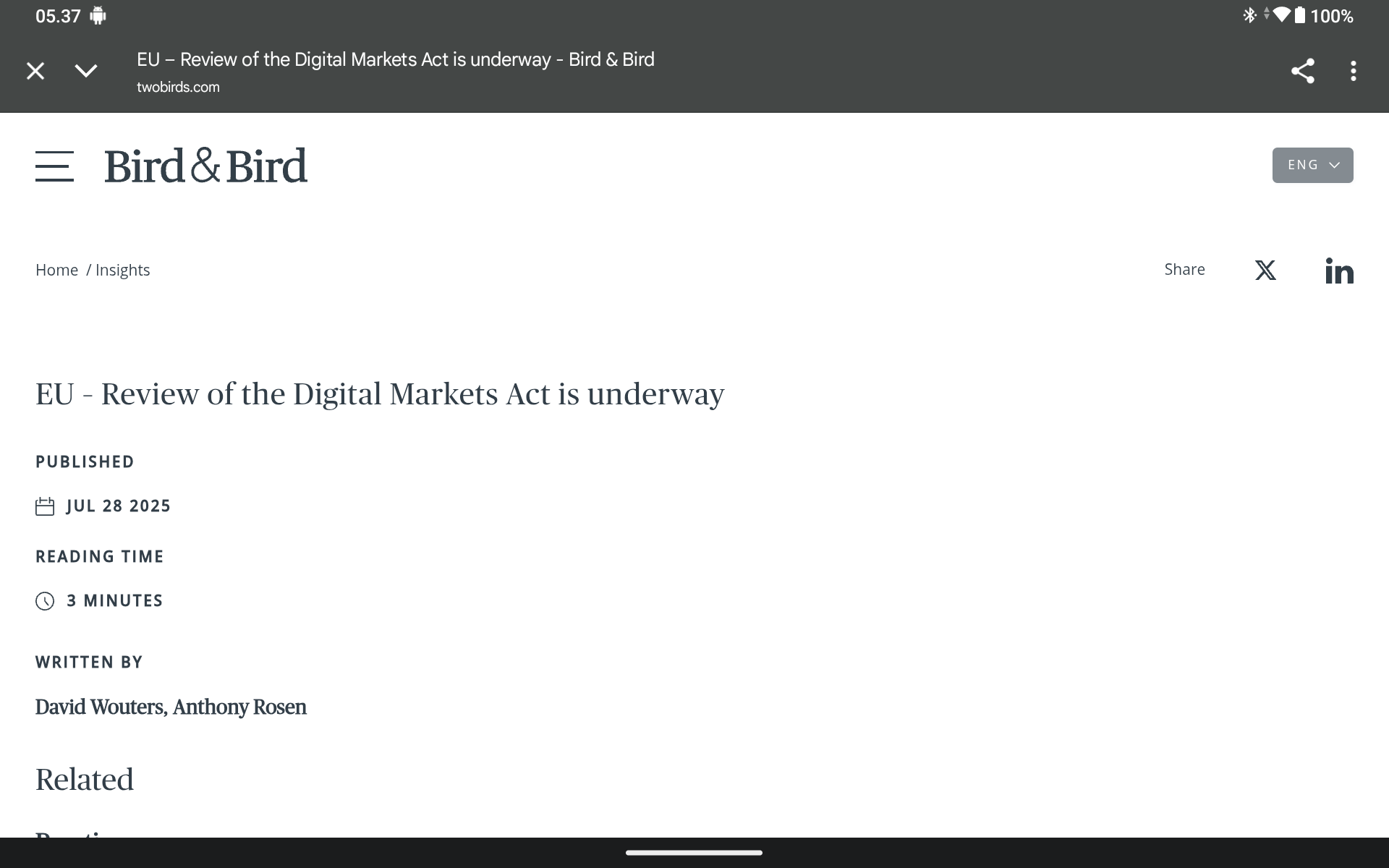Go to Home breadcrumb link
Image resolution: width=1389 pixels, height=868 pixels.
pyautogui.click(x=56, y=270)
